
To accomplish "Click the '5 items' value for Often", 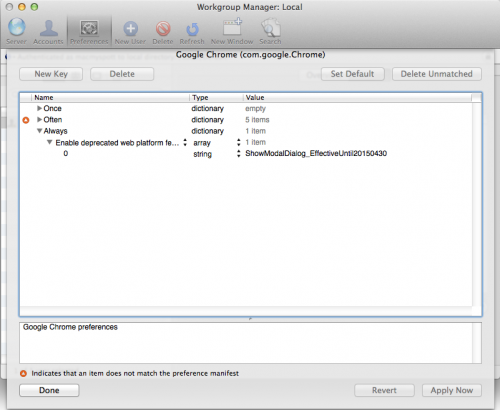I will (x=257, y=120).
